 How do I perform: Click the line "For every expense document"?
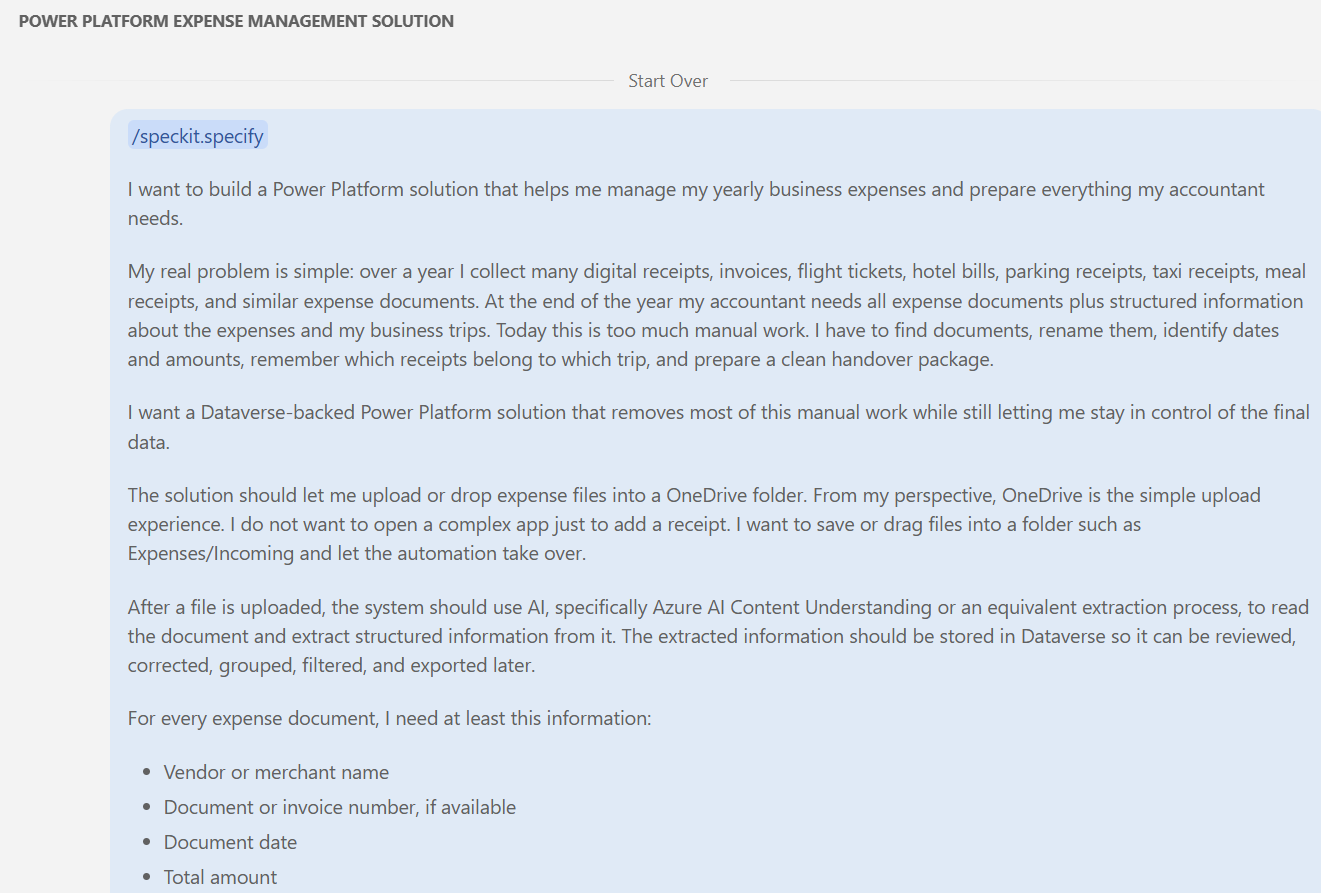tap(390, 718)
